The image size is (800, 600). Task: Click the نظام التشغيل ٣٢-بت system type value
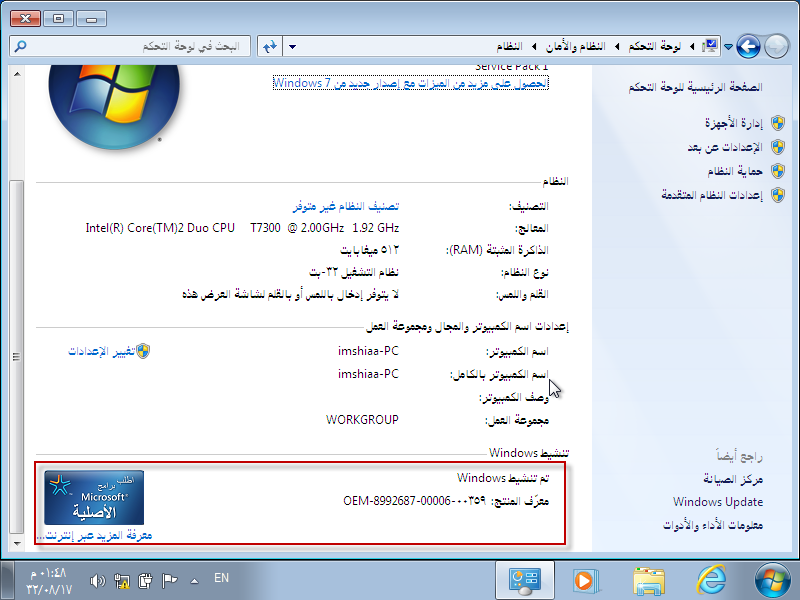click(x=354, y=272)
